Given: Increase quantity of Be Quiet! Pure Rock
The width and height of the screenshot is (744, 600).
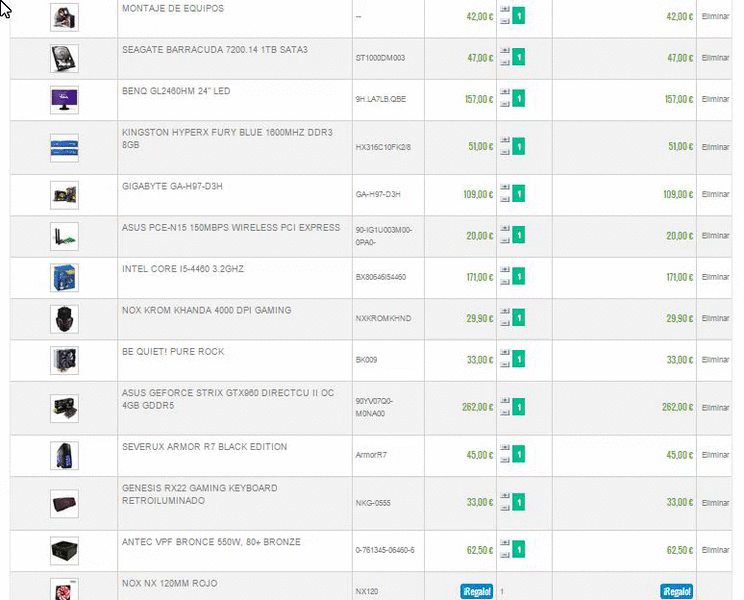Looking at the screenshot, I should [x=505, y=352].
